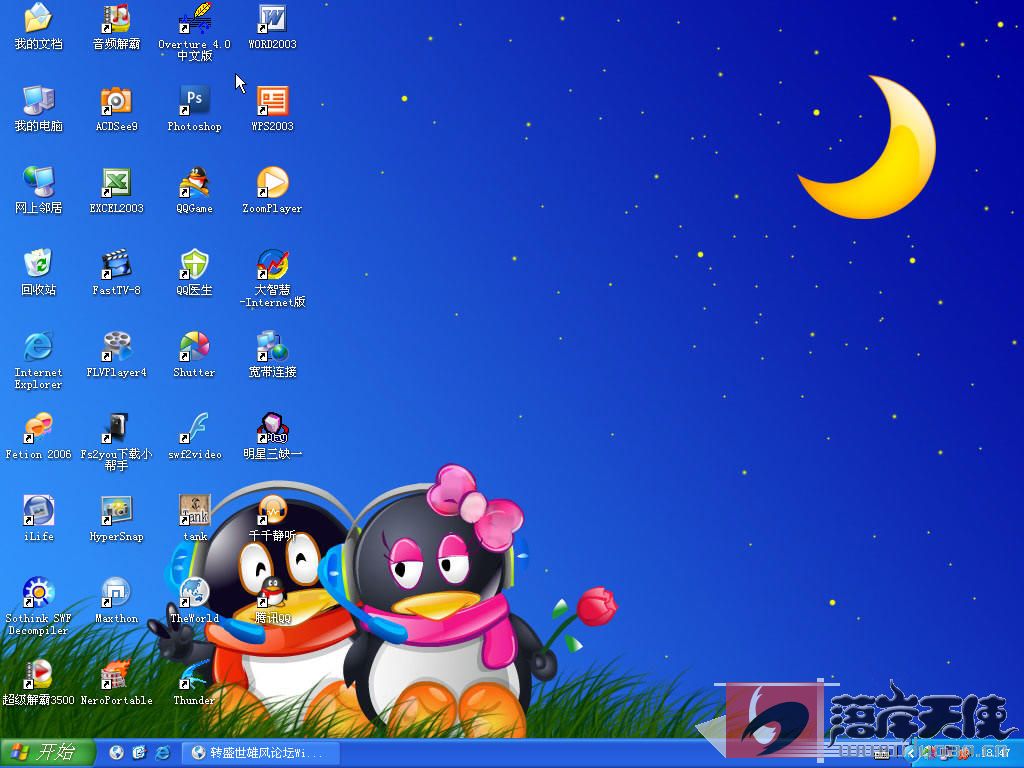This screenshot has width=1024, height=768.
Task: Click the globe quick launch icon
Action: coord(116,753)
